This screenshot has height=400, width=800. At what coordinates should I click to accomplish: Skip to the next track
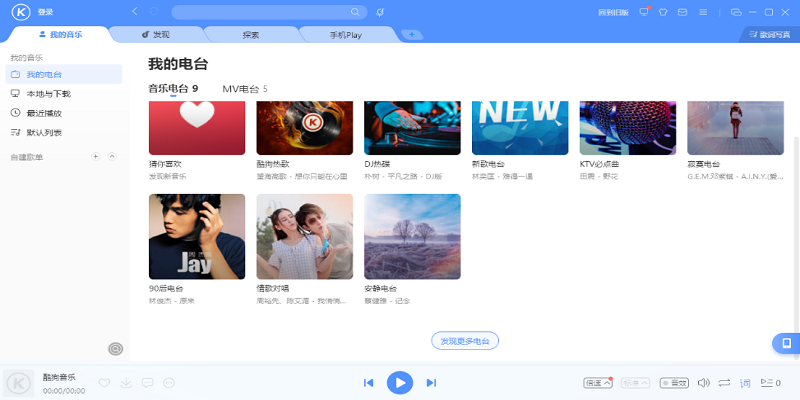(431, 382)
